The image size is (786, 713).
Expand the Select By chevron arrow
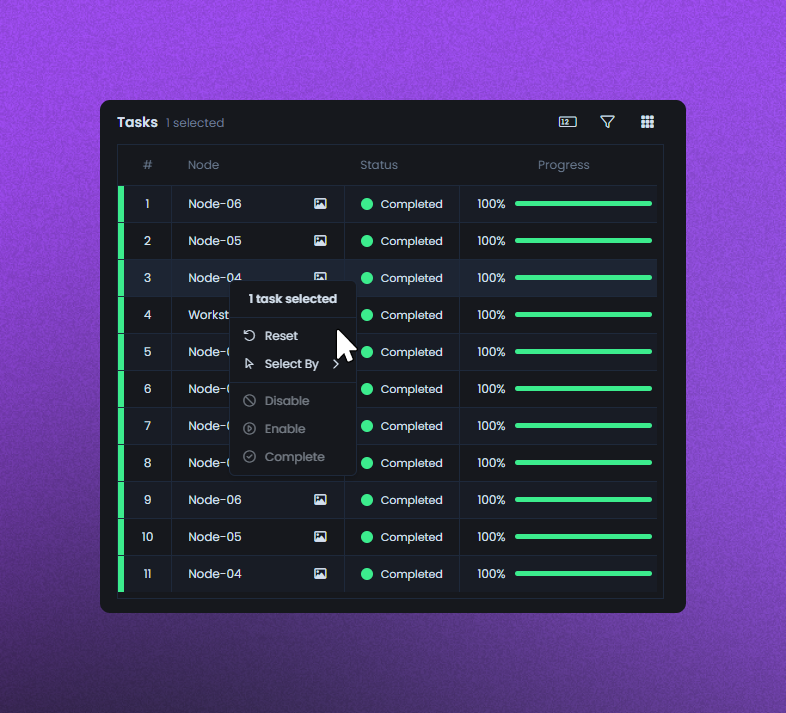click(336, 364)
